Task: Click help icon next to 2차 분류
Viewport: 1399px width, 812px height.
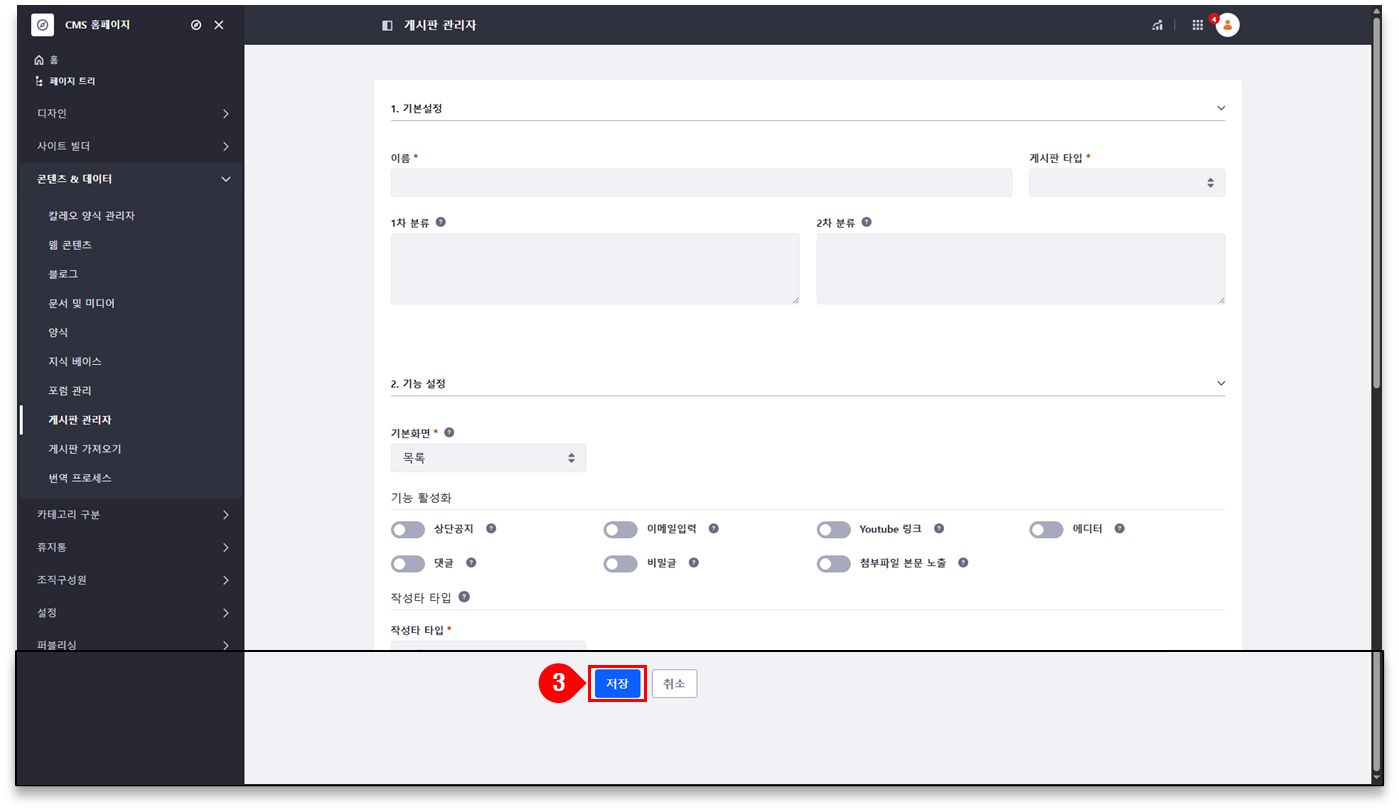Action: pos(866,222)
